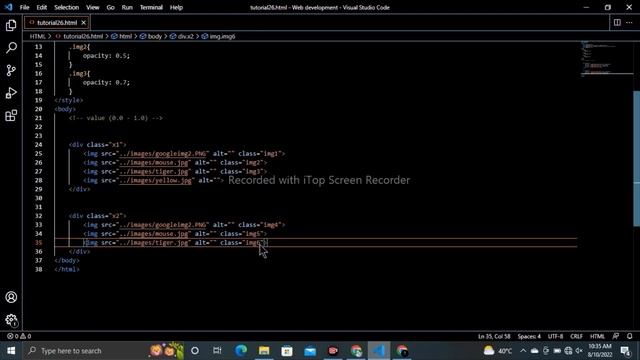Open the Manage settings gear

pyautogui.click(x=11, y=320)
